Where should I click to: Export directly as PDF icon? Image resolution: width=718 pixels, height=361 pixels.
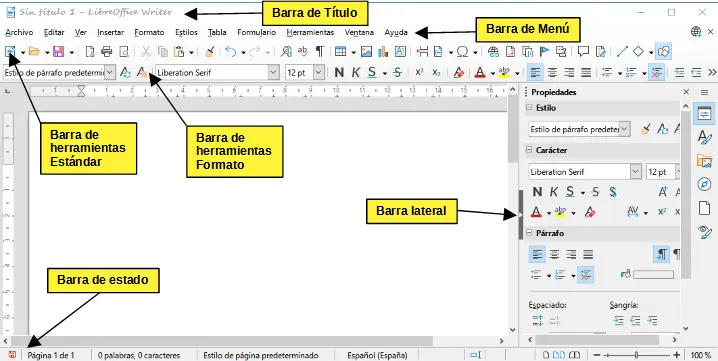(x=90, y=51)
